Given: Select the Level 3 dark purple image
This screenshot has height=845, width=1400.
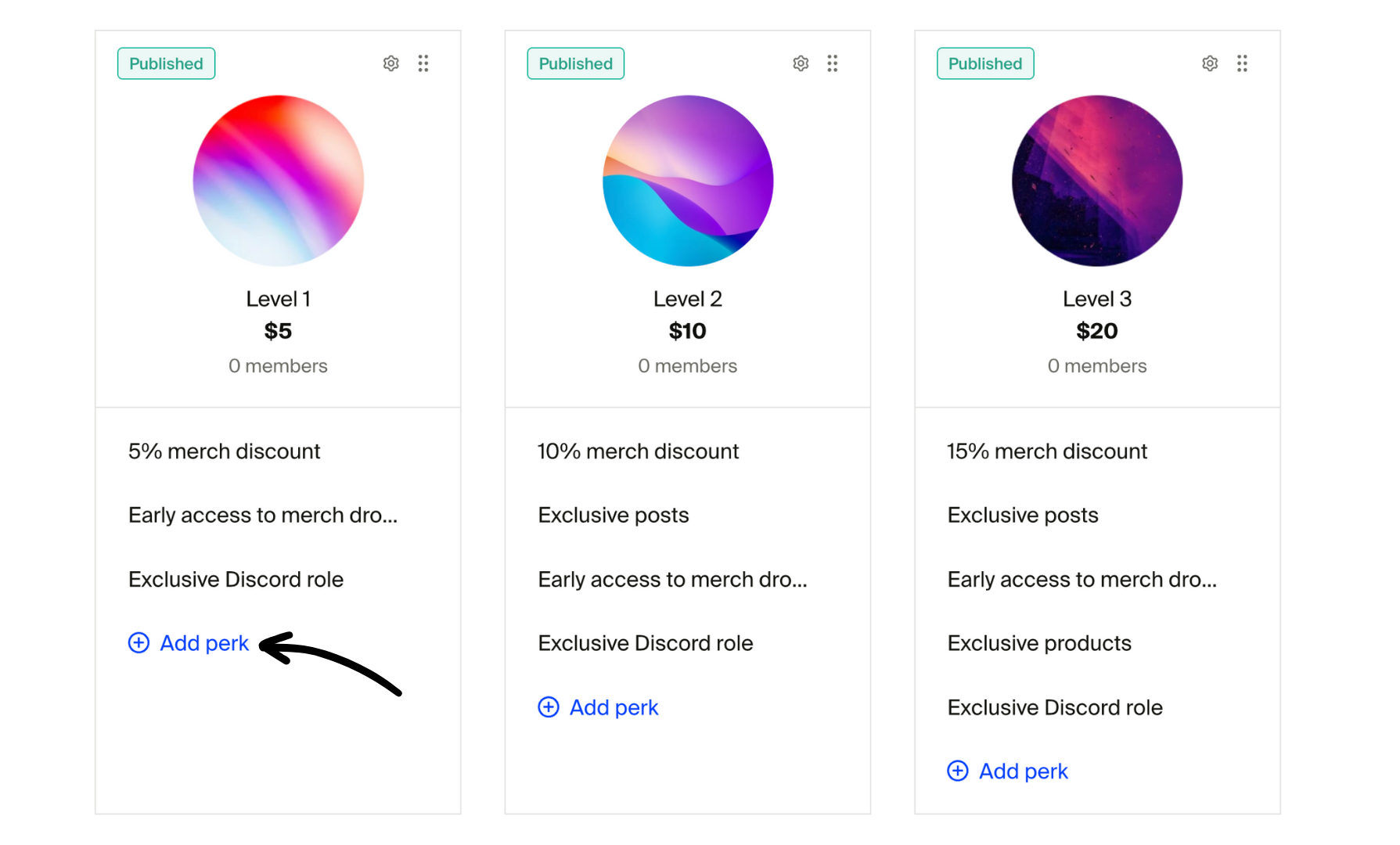Looking at the screenshot, I should pos(1097,181).
